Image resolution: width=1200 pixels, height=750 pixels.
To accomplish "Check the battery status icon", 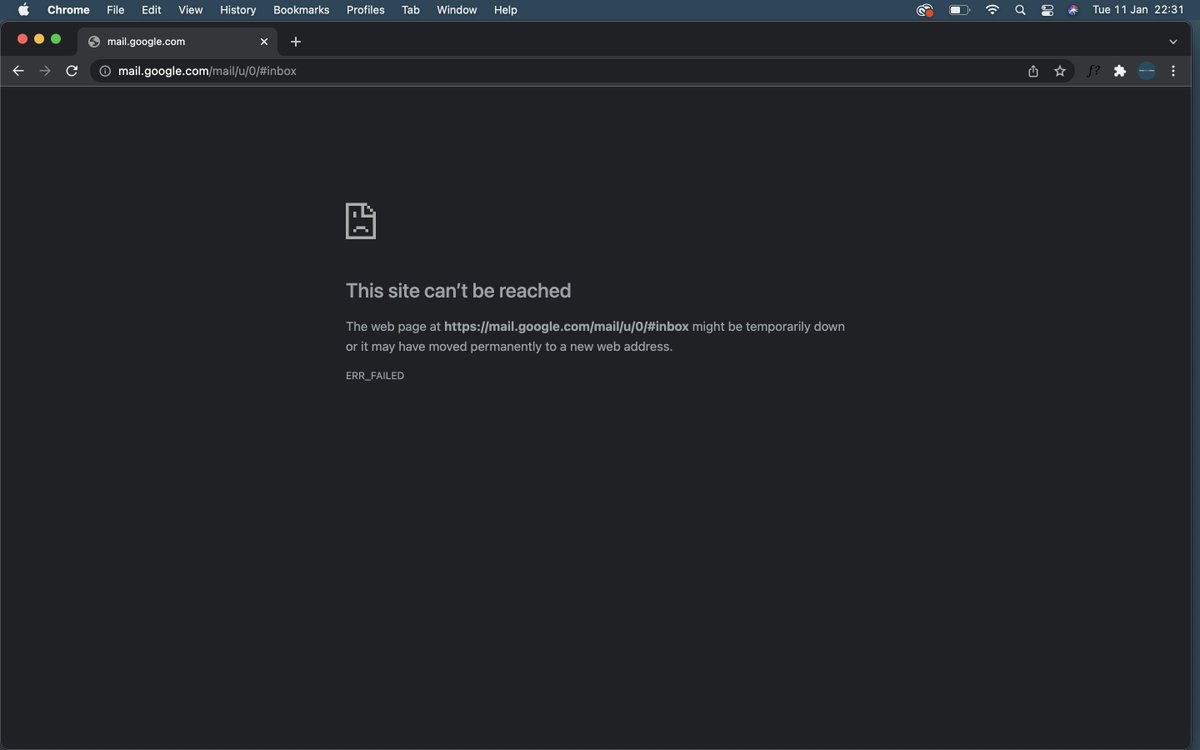I will [x=960, y=10].
